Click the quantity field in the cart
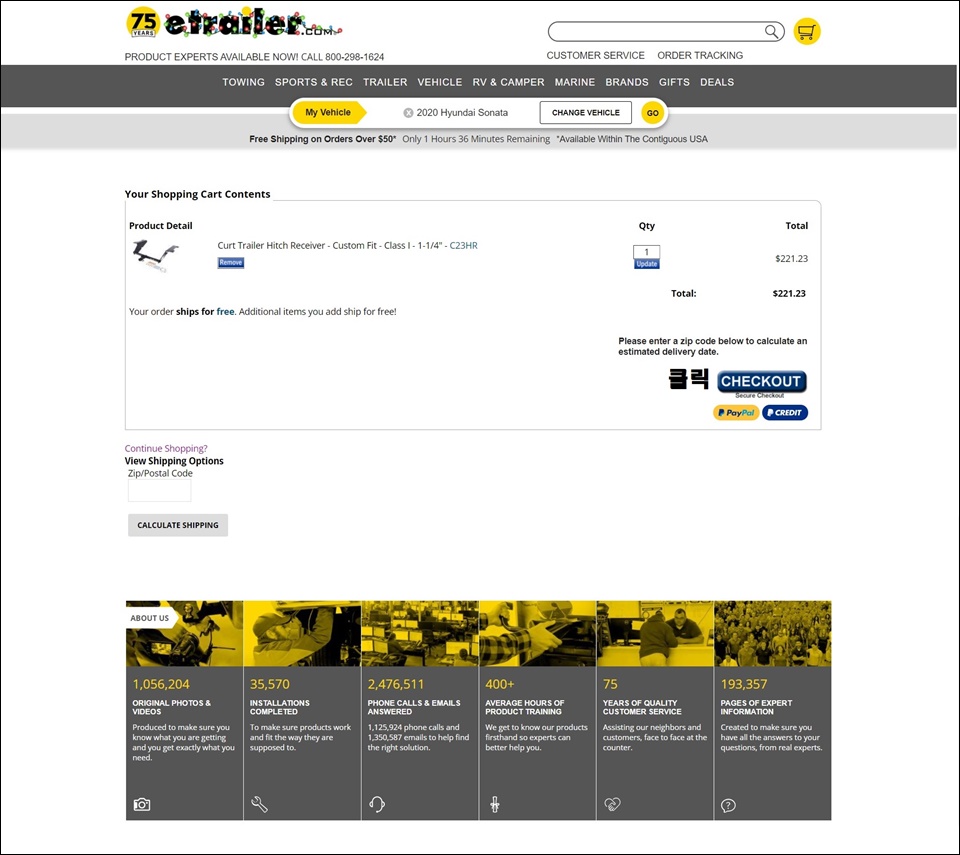 [x=647, y=252]
